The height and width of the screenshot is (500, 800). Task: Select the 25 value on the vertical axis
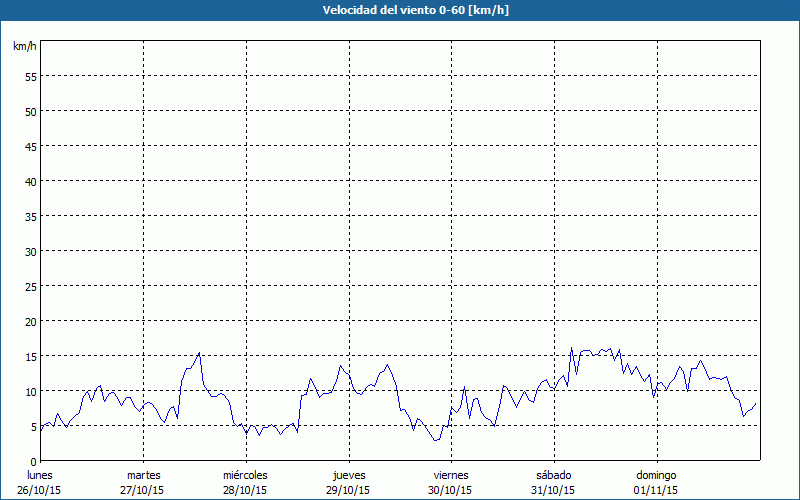(30, 286)
